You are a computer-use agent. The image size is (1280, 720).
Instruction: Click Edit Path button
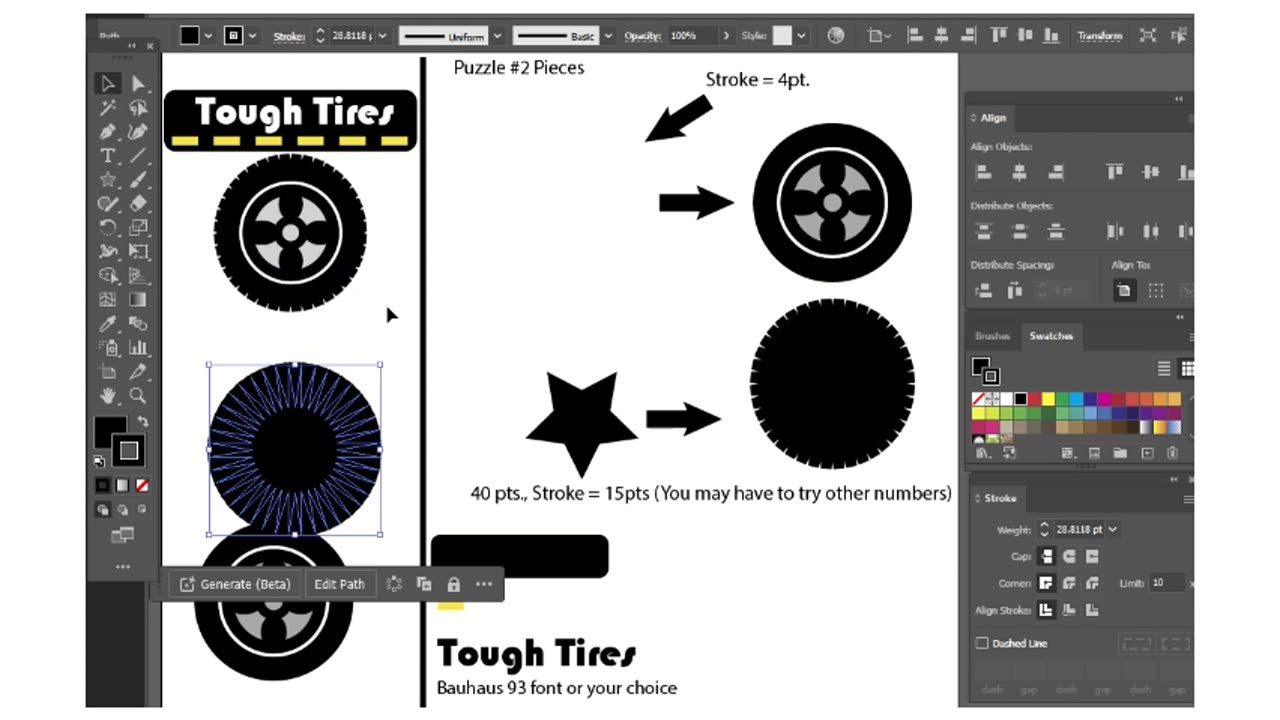(340, 584)
